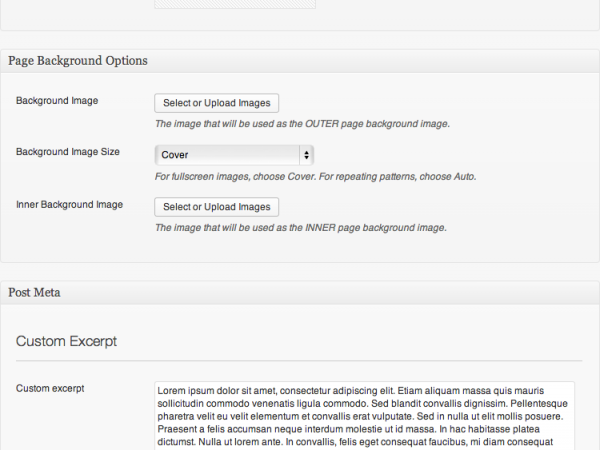Click the Background Image Size field label
The width and height of the screenshot is (600, 450).
click(68, 152)
